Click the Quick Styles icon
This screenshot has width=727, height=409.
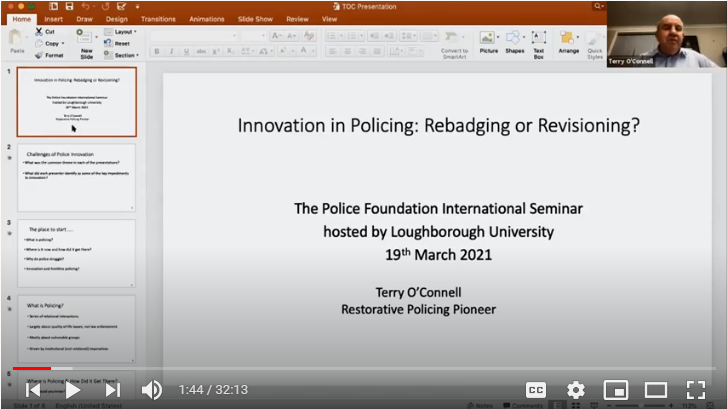pos(593,38)
